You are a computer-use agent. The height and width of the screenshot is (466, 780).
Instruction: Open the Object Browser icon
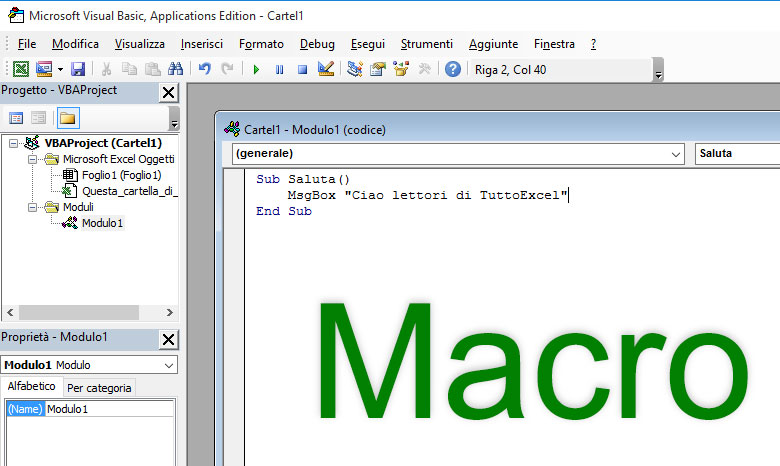(401, 69)
